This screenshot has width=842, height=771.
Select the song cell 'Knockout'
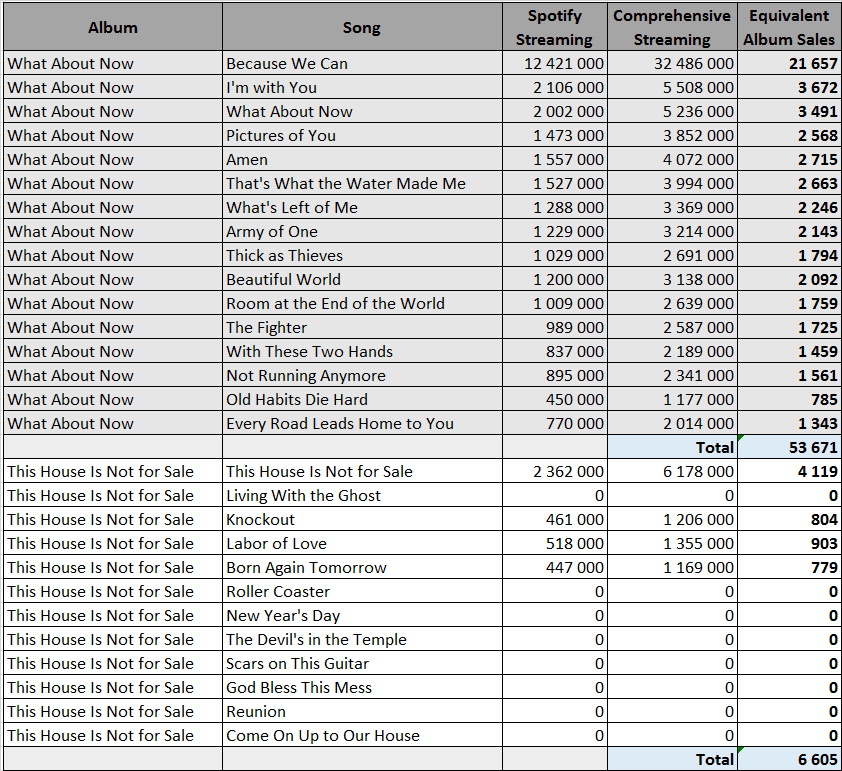(x=362, y=519)
